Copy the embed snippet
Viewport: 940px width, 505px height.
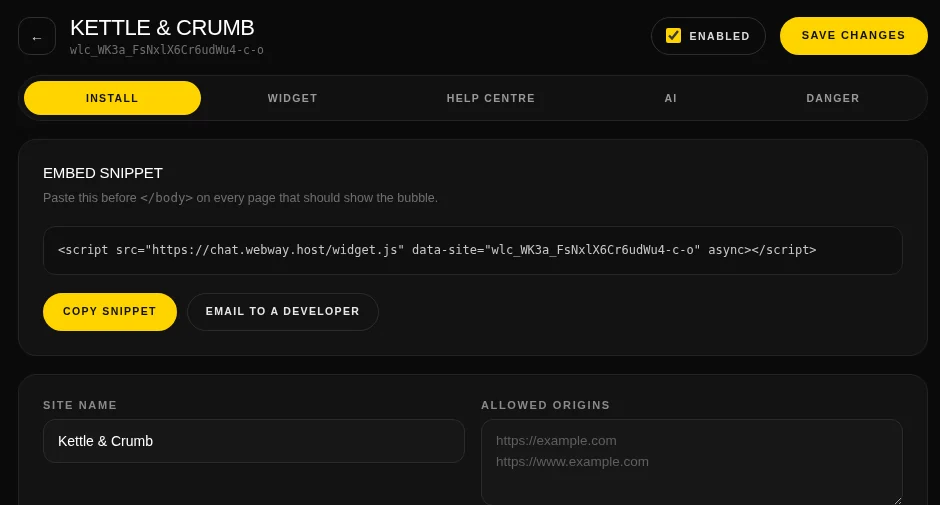(110, 311)
